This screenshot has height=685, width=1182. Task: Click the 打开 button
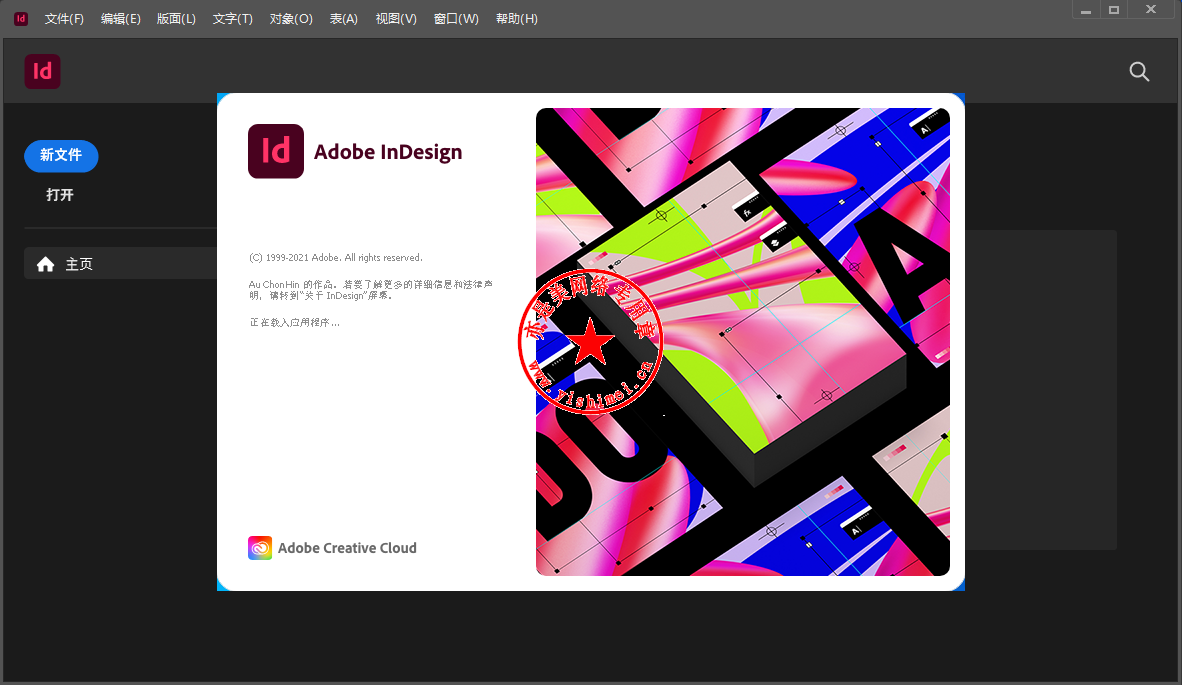[60, 194]
